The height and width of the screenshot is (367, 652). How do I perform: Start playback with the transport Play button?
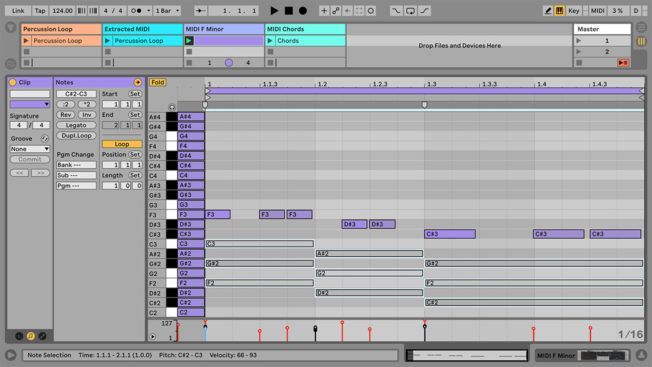[274, 10]
